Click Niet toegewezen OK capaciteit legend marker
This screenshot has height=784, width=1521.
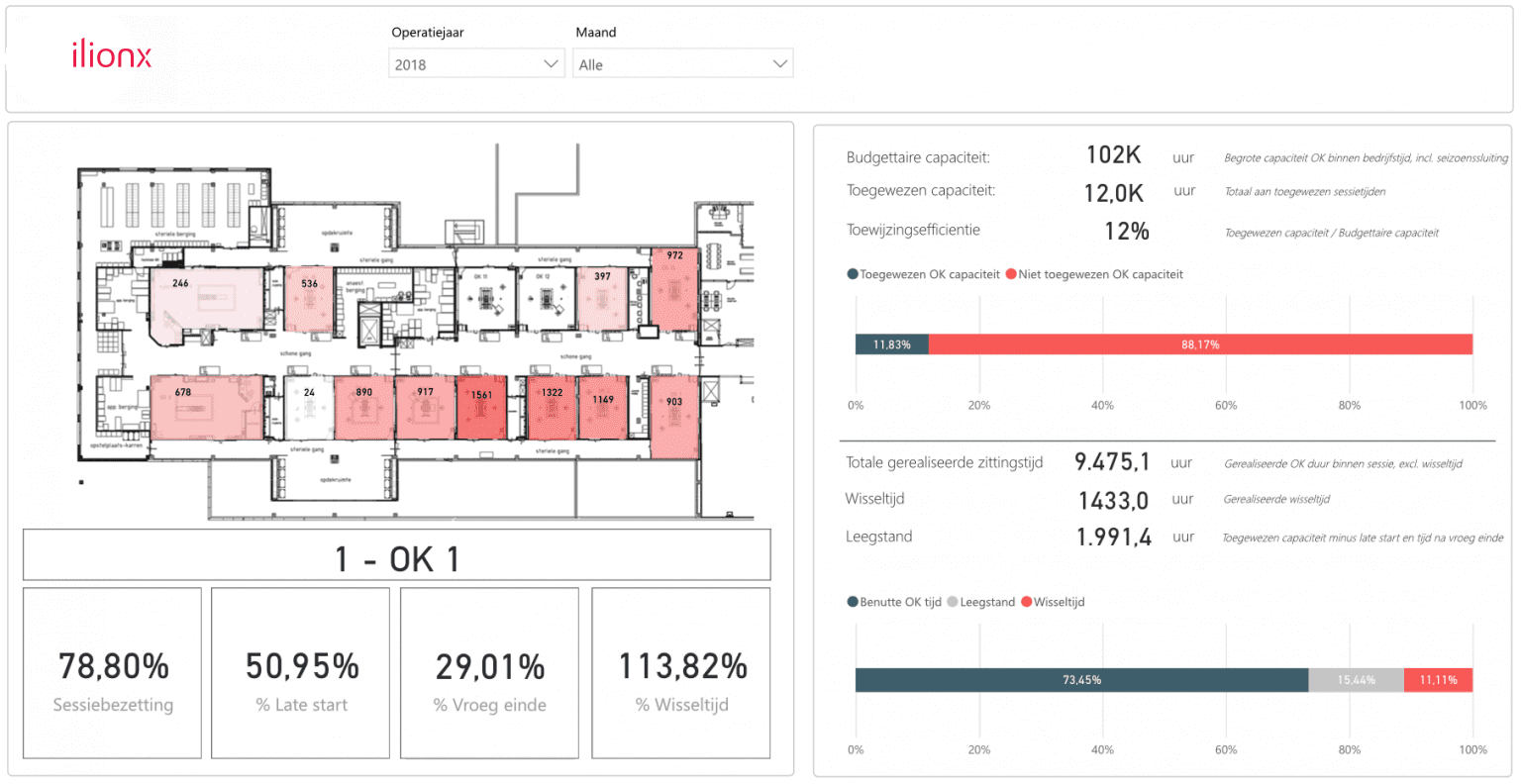[1011, 274]
